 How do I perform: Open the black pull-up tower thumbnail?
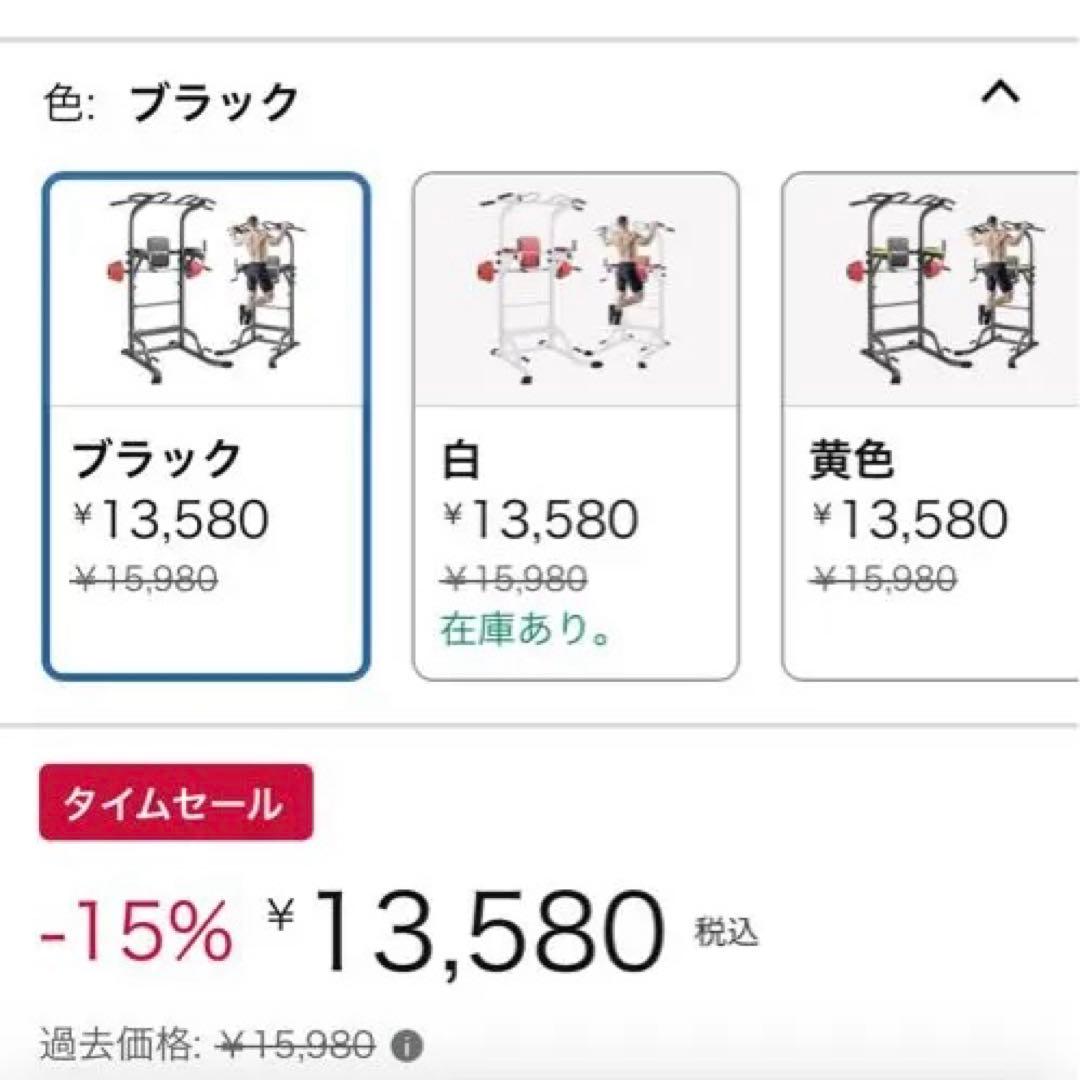[x=206, y=289]
